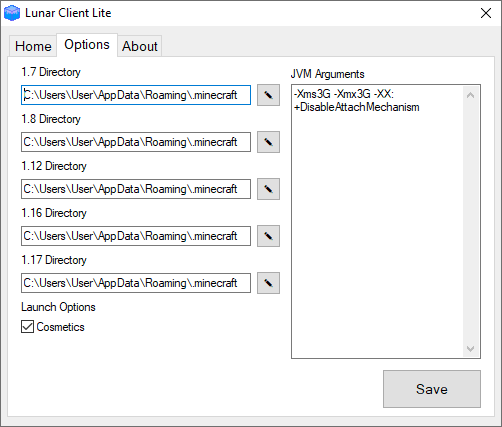
Task: Click the JVM Arguments scrollbar down arrow
Action: tap(471, 349)
